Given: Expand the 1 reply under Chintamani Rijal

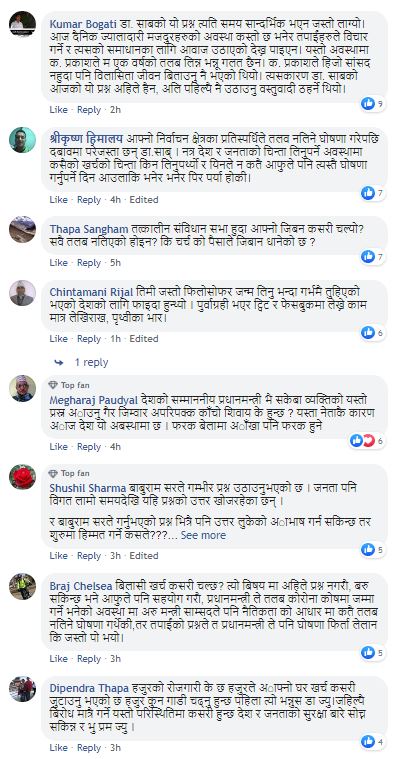Looking at the screenshot, I should [81, 362].
